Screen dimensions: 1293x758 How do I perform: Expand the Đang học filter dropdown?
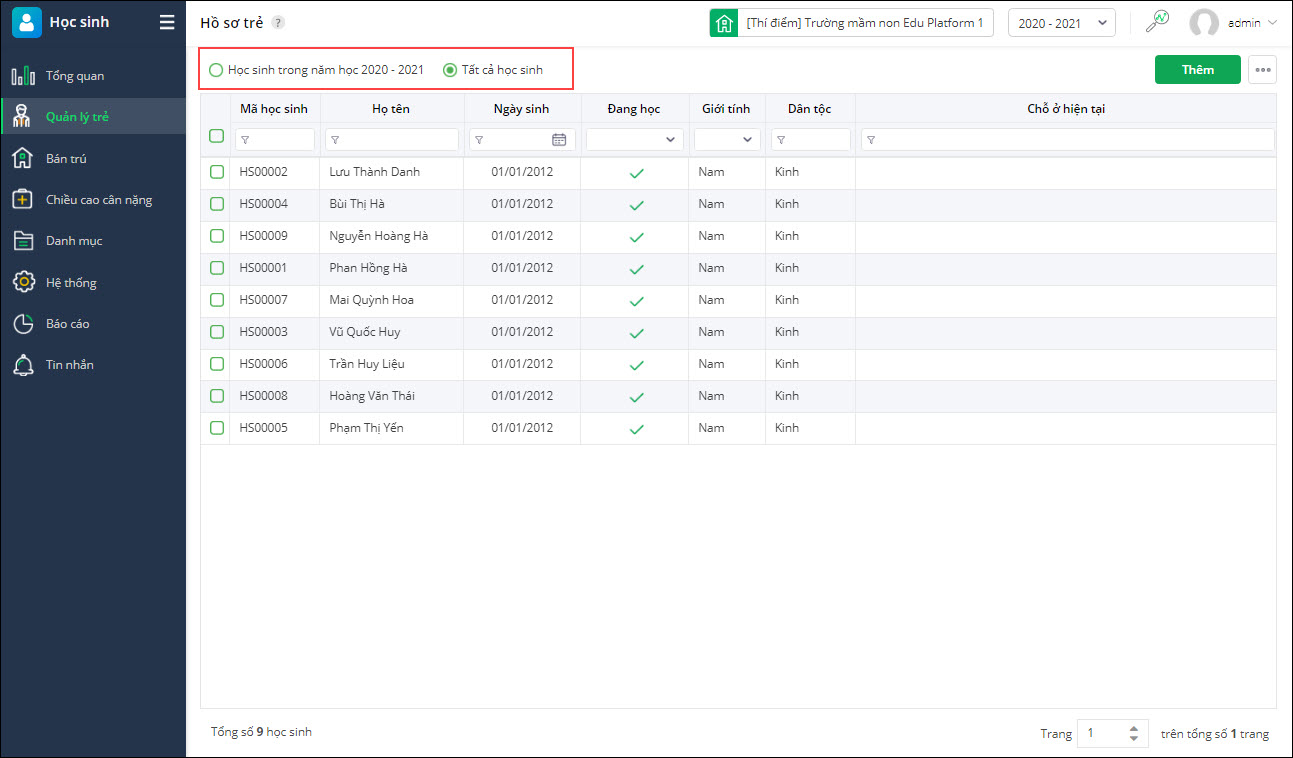[635, 140]
